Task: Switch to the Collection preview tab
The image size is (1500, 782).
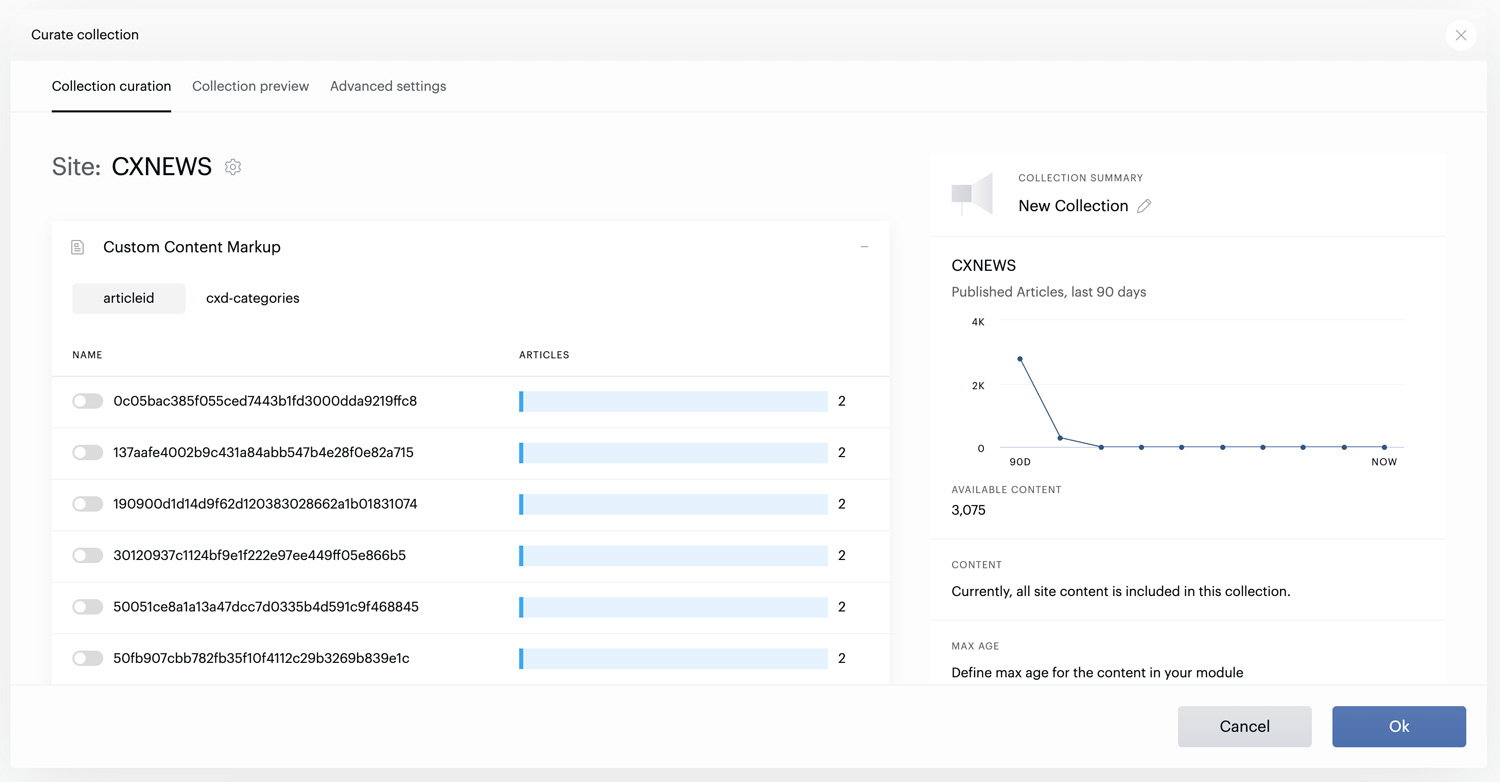Action: pos(250,86)
